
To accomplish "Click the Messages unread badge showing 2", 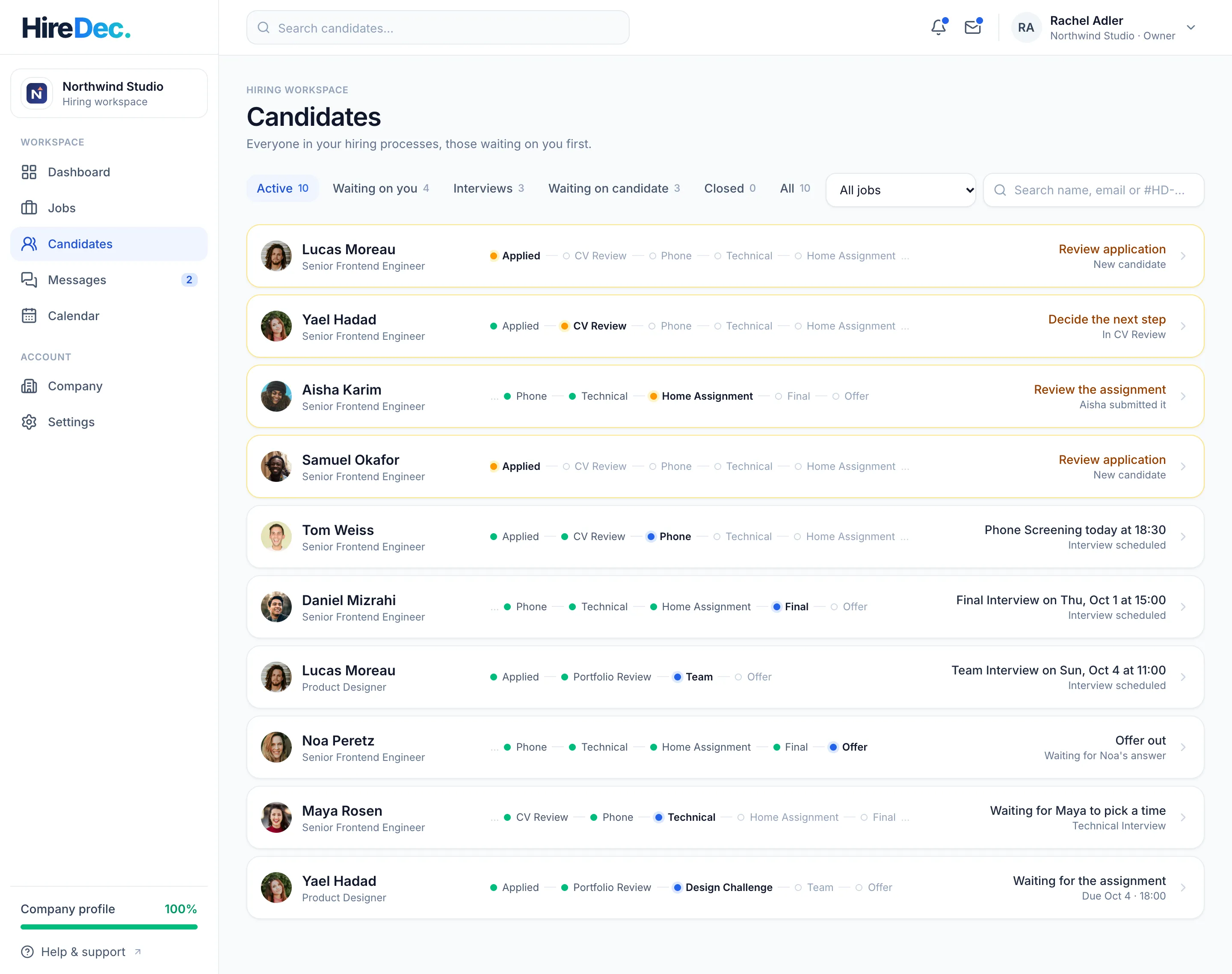I will (x=189, y=280).
